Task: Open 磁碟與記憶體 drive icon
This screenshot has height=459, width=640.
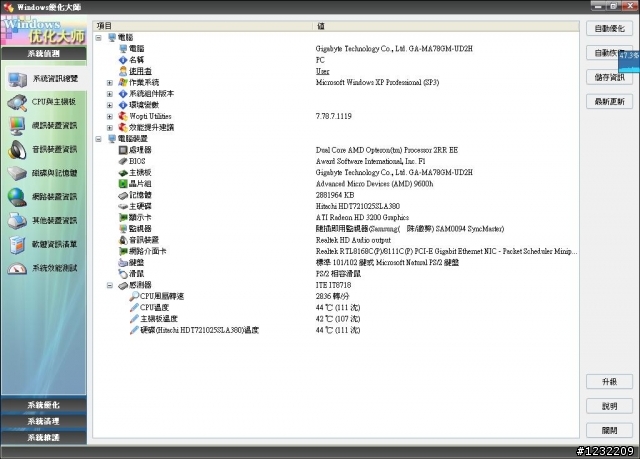Action: (x=18, y=173)
